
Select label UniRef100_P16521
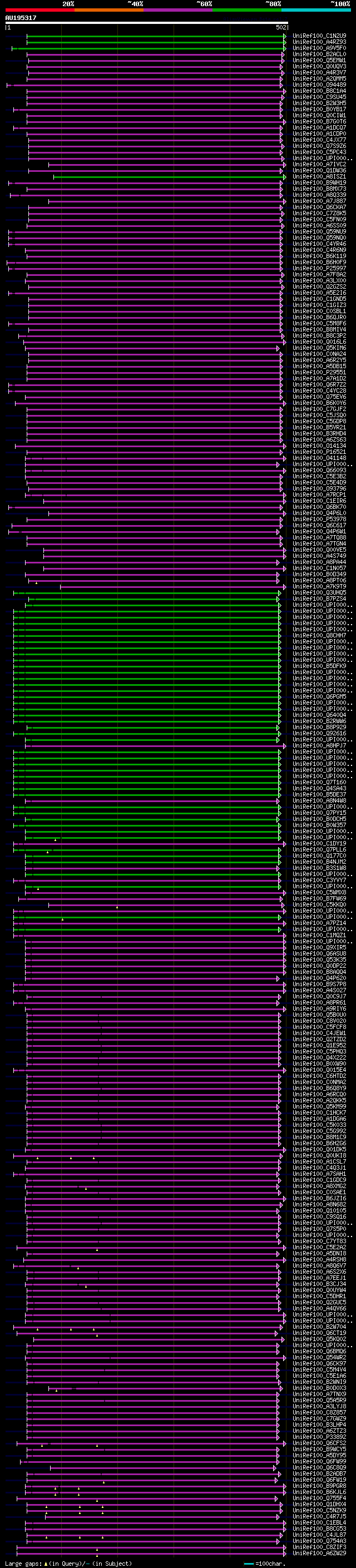pos(319,452)
